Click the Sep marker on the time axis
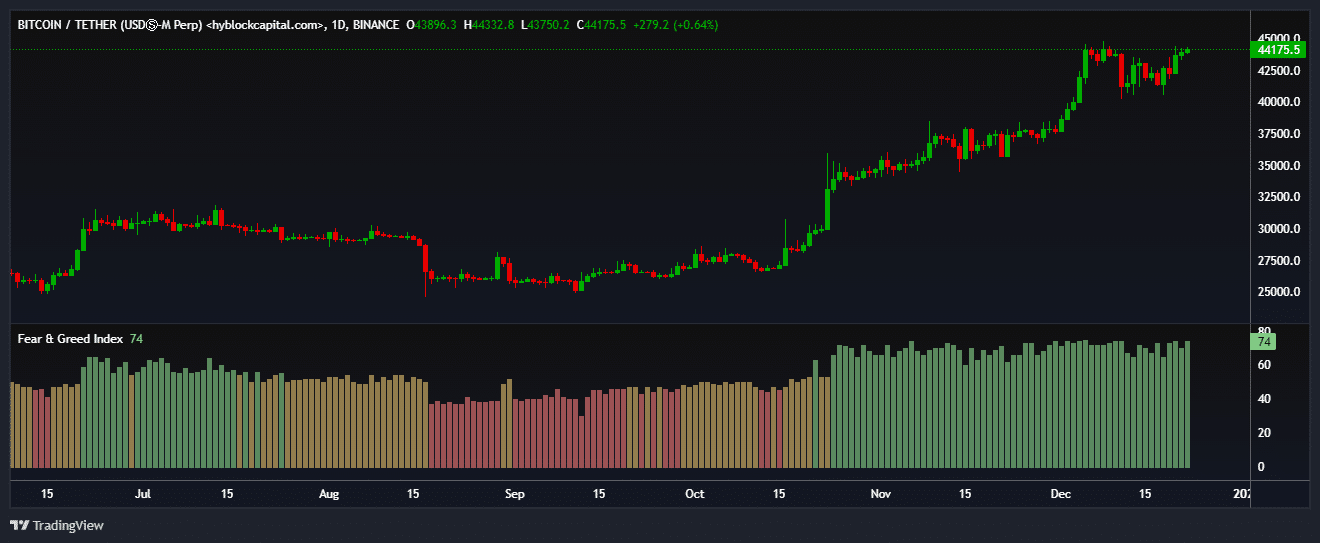This screenshot has height=543, width=1320. [514, 494]
